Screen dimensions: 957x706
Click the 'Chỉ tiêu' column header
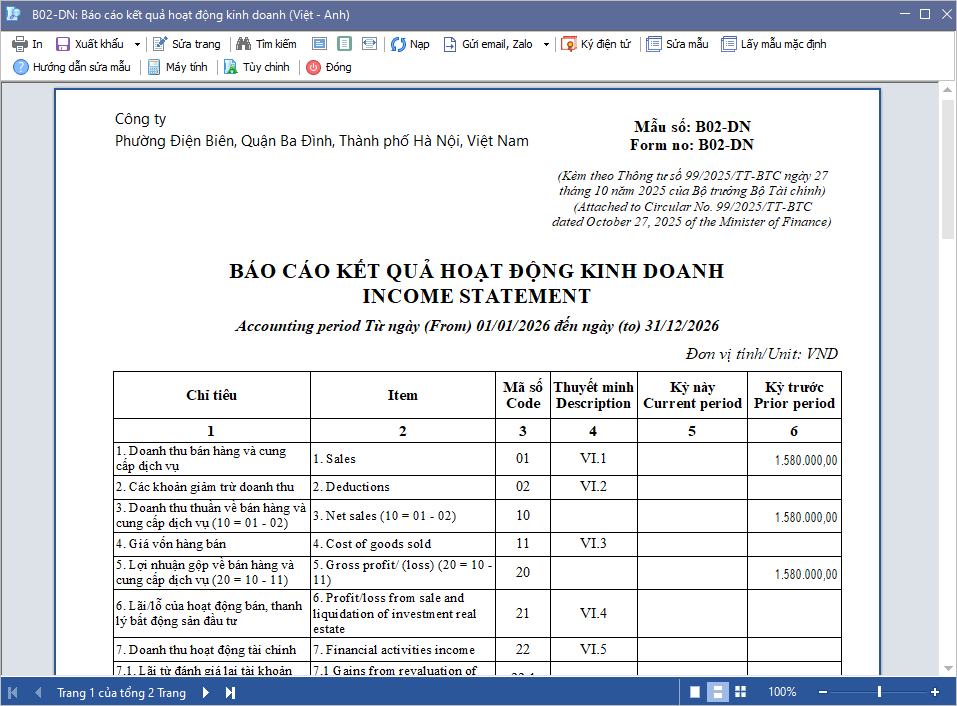click(x=212, y=395)
